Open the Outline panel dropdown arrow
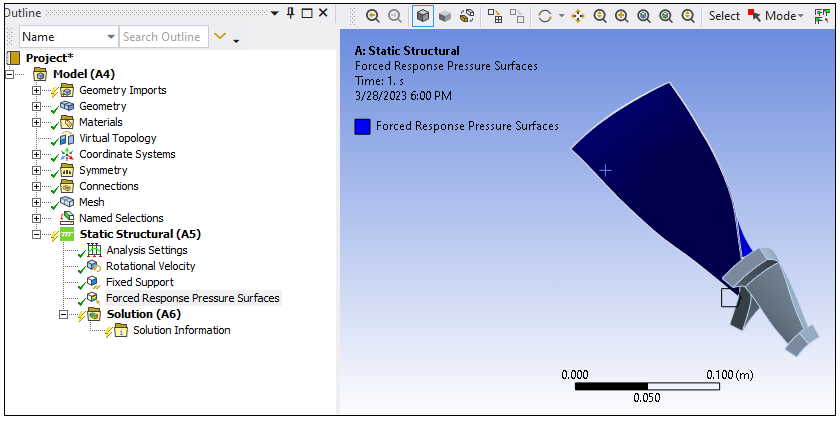The width and height of the screenshot is (840, 421). point(275,13)
